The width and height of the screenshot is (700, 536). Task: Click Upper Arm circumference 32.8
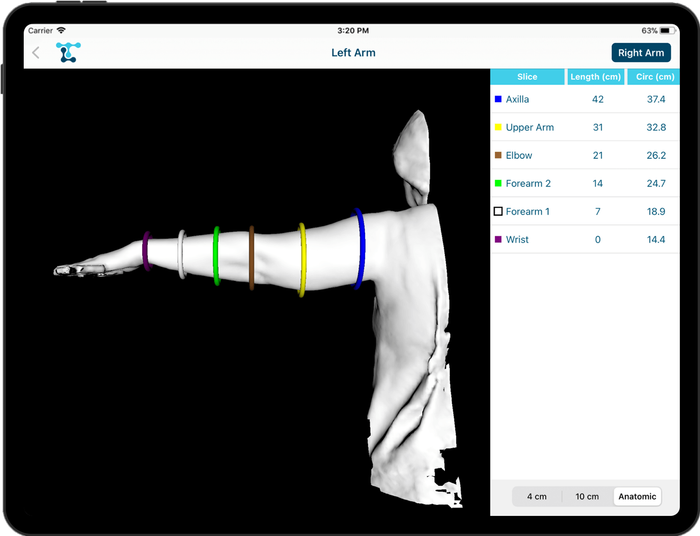click(x=656, y=127)
